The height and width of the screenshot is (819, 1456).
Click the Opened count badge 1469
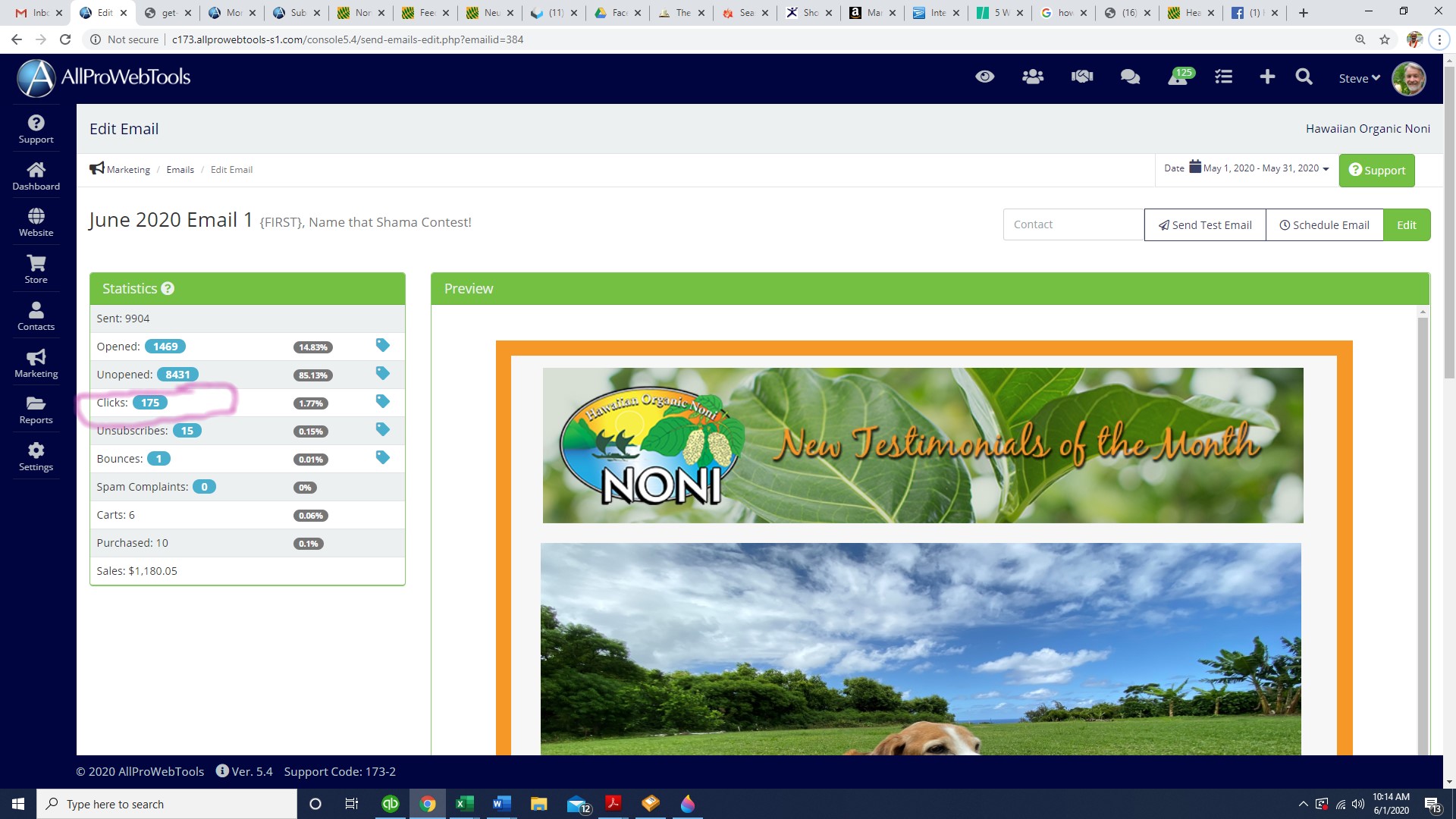[165, 347]
